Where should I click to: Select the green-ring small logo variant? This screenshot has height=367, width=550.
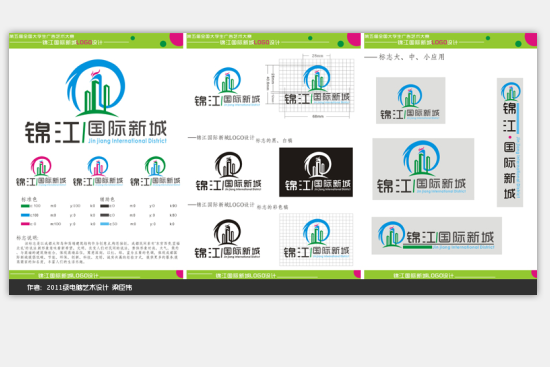coord(155,171)
